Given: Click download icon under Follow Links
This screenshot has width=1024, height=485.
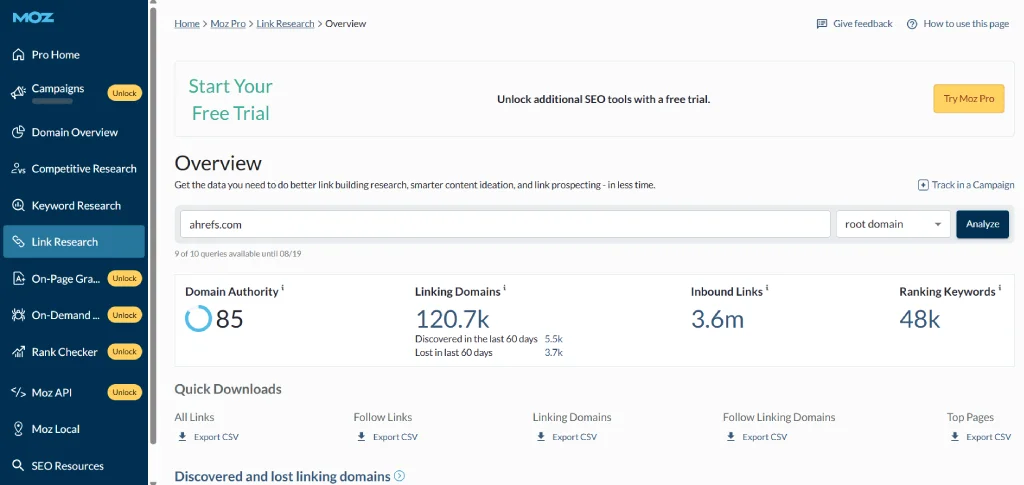Looking at the screenshot, I should pos(361,437).
